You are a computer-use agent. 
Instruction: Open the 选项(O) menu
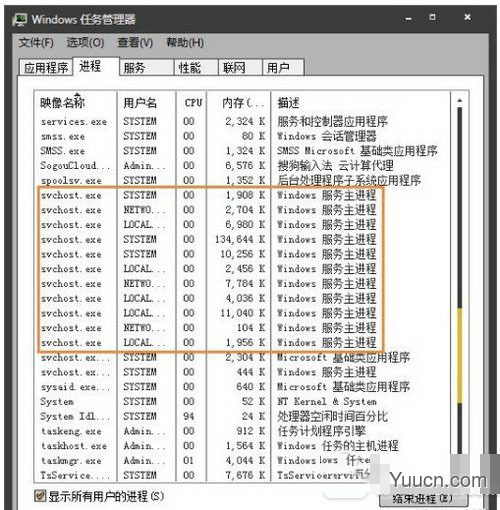pyautogui.click(x=85, y=43)
